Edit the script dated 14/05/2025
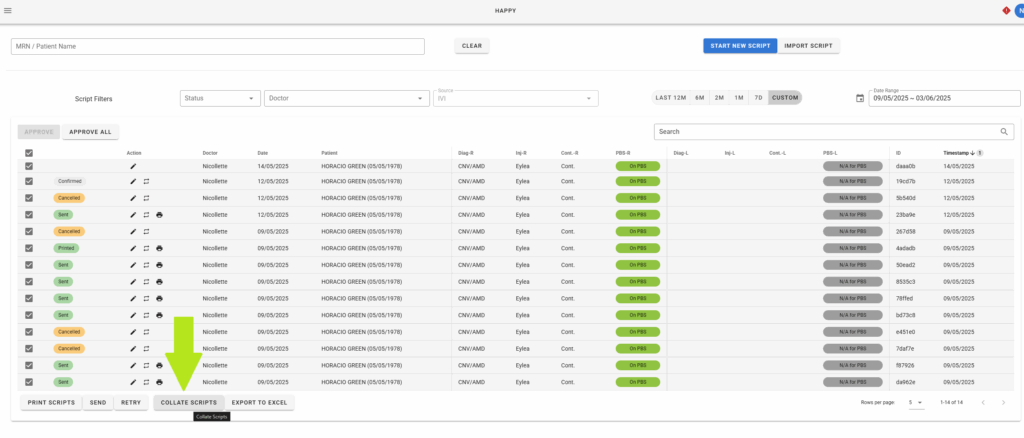 [133, 165]
